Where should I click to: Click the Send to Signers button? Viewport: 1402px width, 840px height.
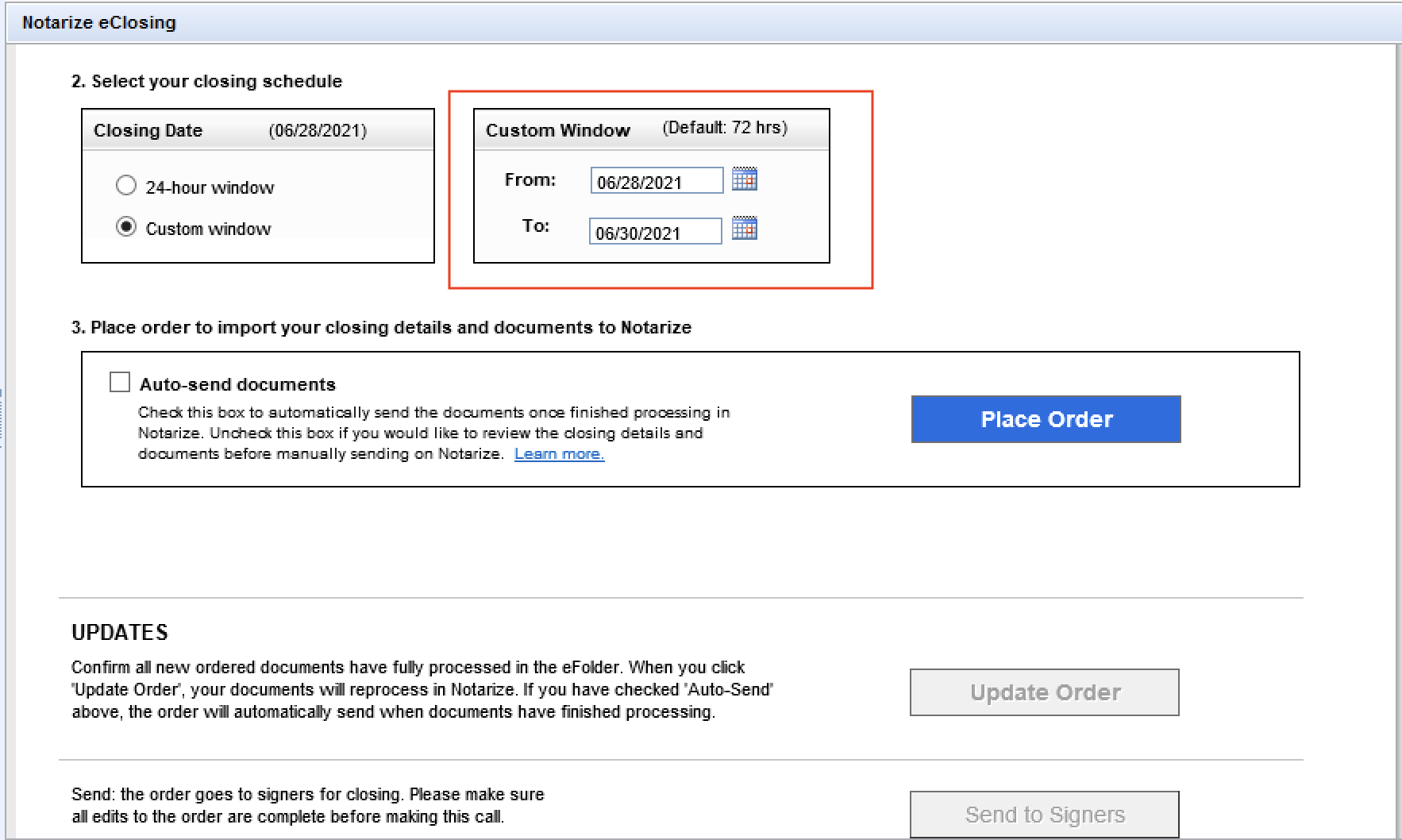pyautogui.click(x=1045, y=815)
